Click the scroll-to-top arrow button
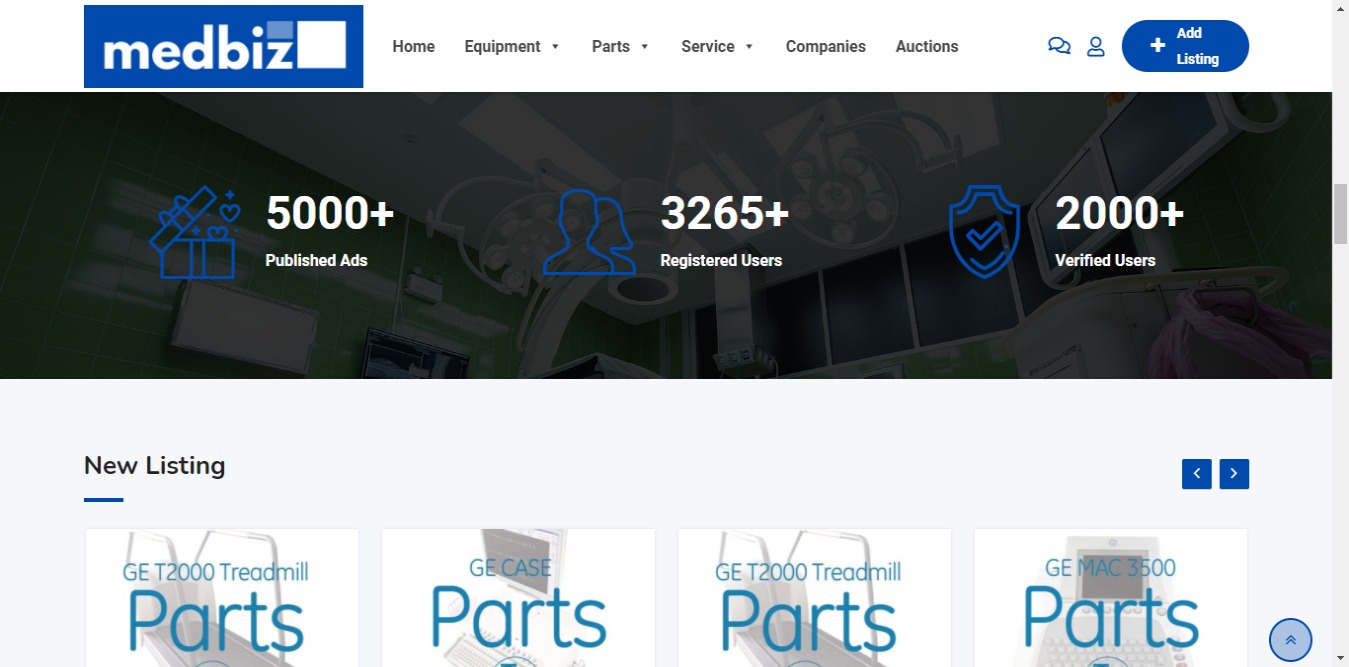The width and height of the screenshot is (1349, 667). tap(1290, 640)
